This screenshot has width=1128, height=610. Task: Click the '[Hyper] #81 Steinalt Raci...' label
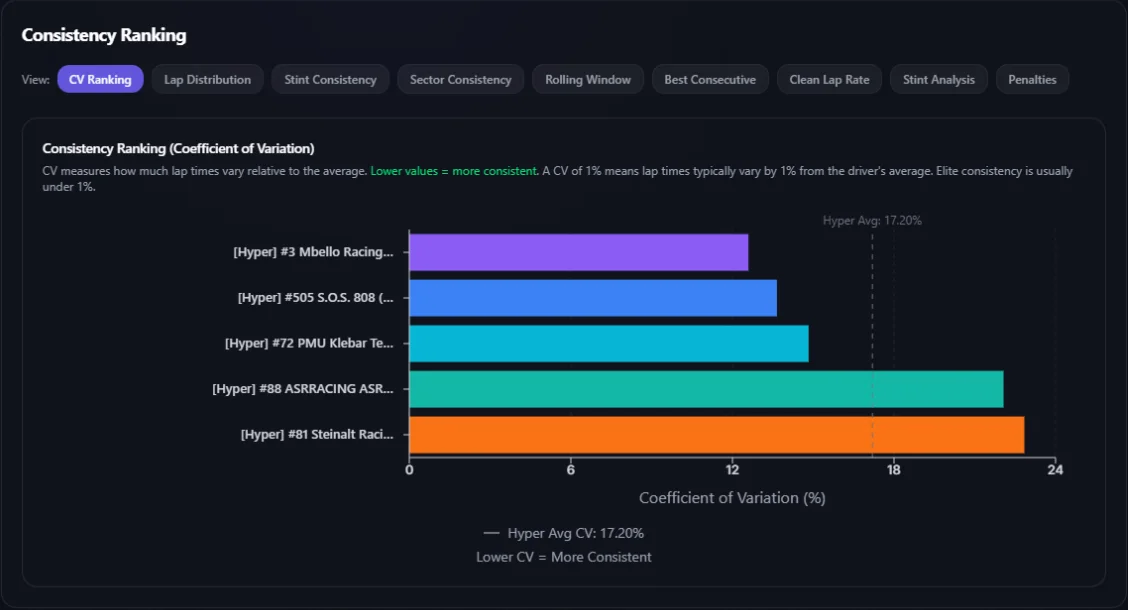[x=317, y=434]
